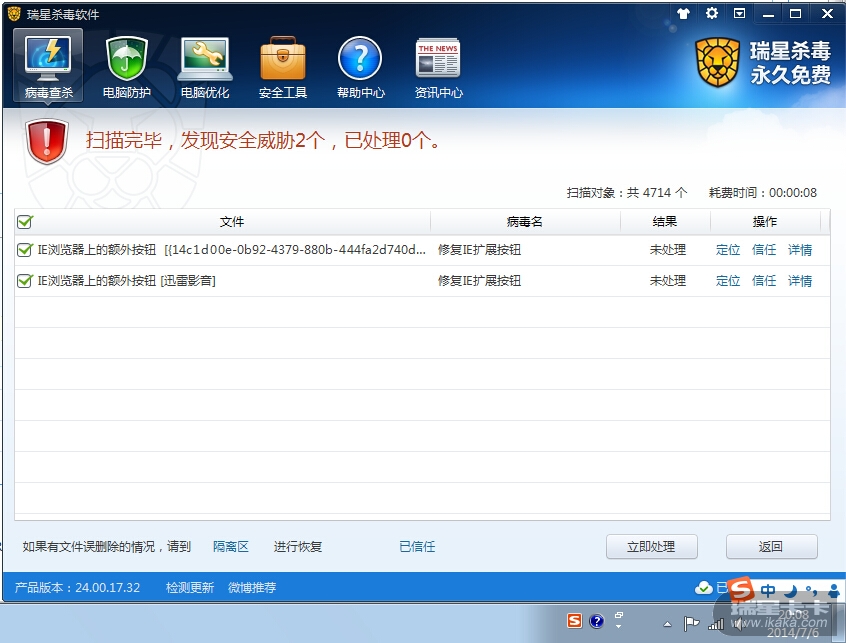The width and height of the screenshot is (846, 643).
Task: Click the Sogou input icon in taskbar
Action: pyautogui.click(x=574, y=621)
